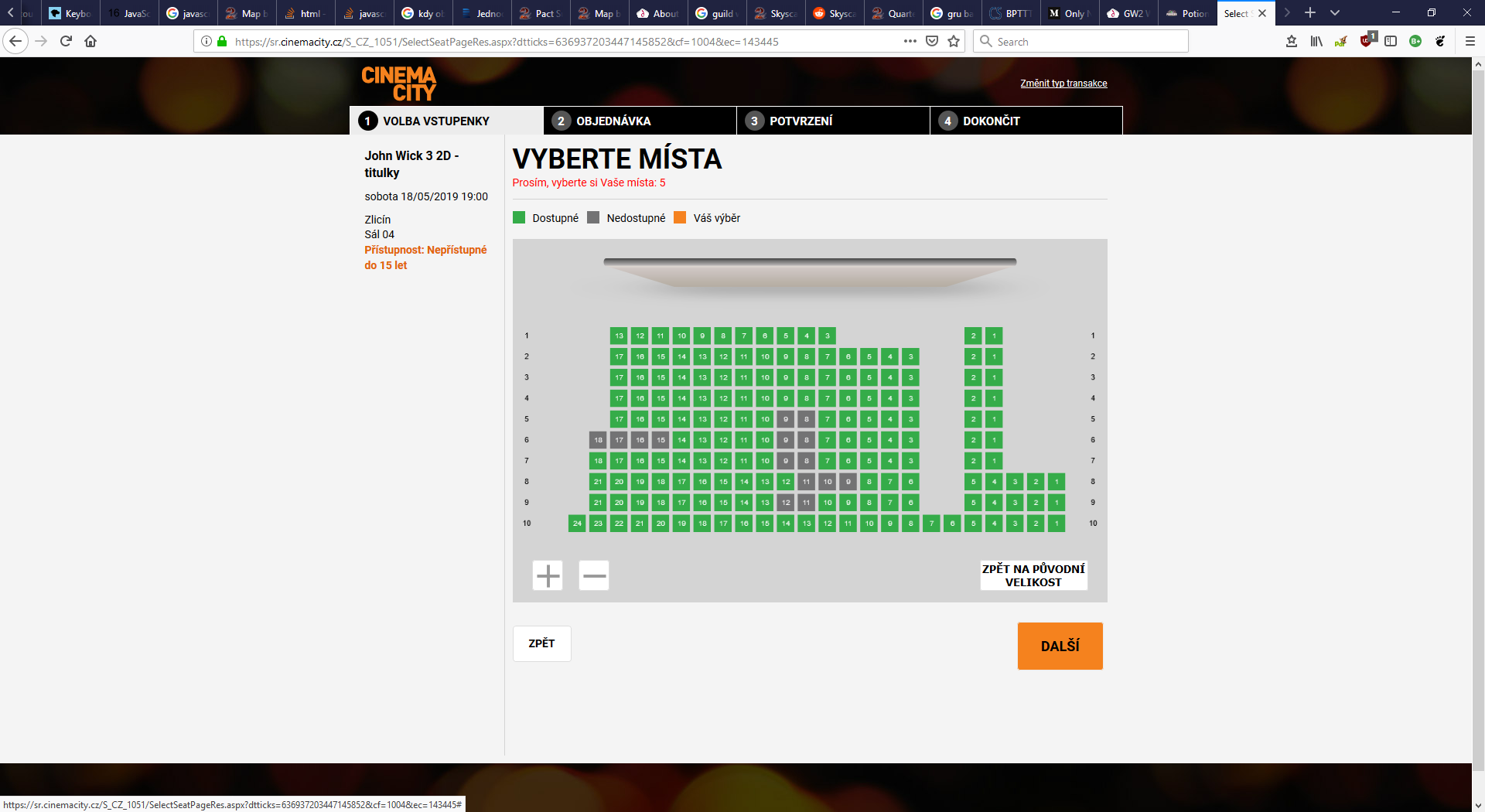Open the Změnit typ transakce link
This screenshot has width=1485, height=812.
point(1063,84)
